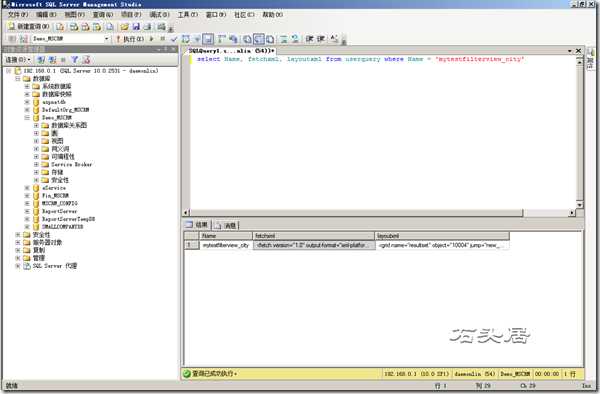Viewport: 600px width, 394px height.
Task: Click the New Query (新建查询) button
Action: (29, 26)
